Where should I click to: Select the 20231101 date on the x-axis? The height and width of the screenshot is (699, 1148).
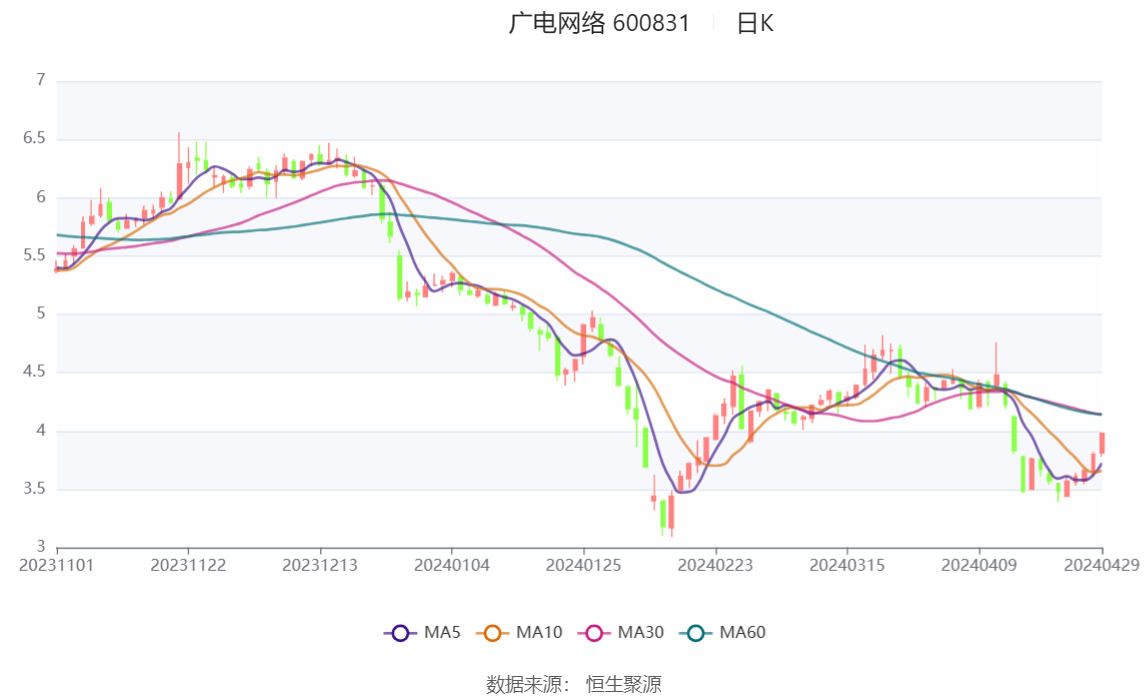[58, 565]
